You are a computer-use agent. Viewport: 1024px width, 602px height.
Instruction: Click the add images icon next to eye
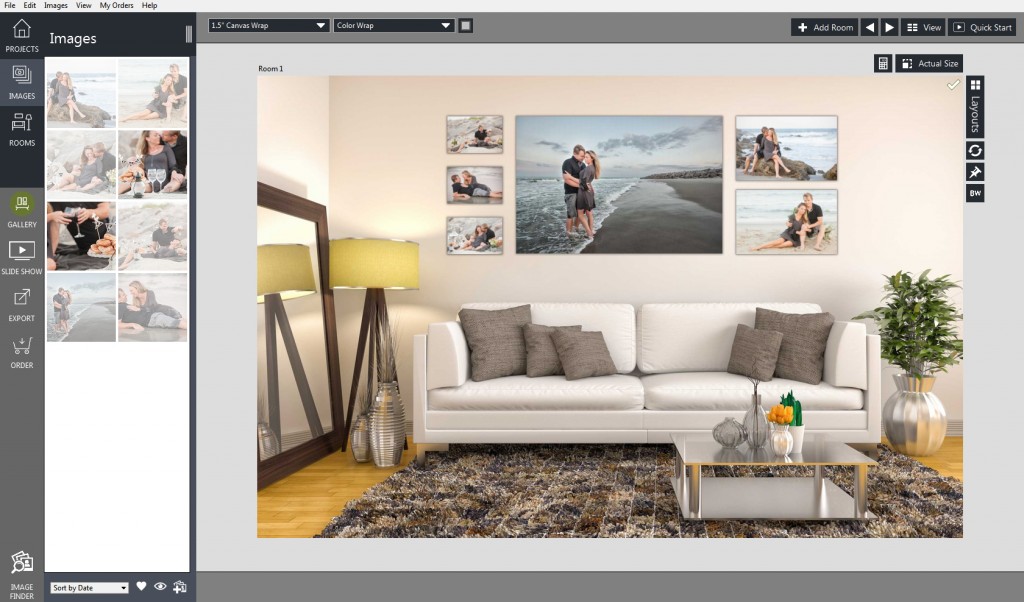(x=180, y=587)
